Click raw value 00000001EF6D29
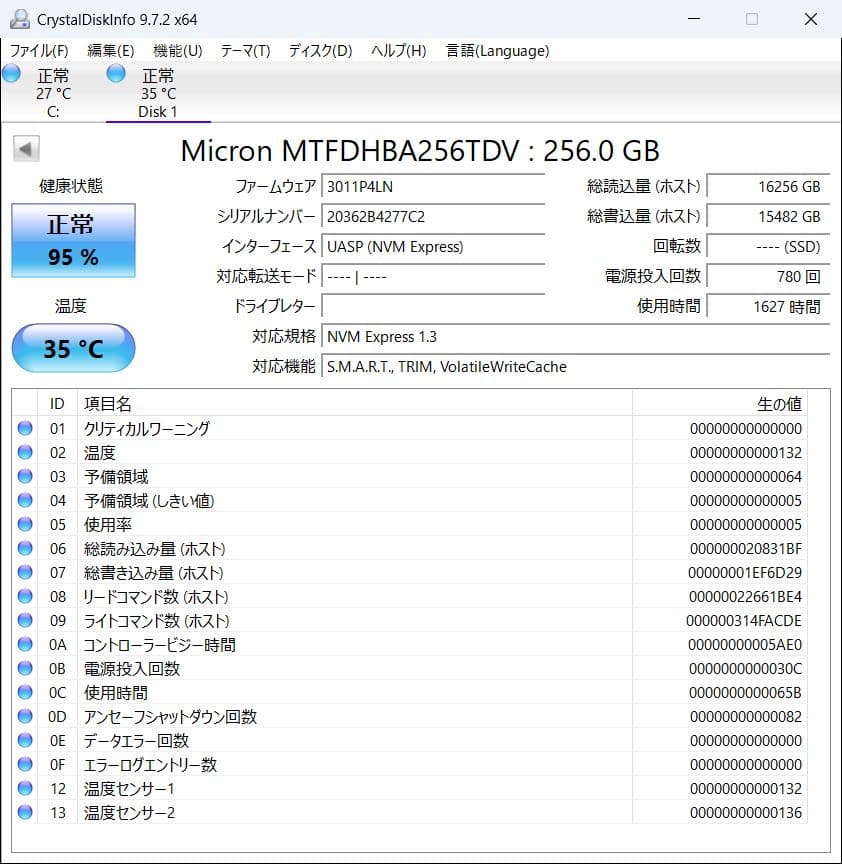Viewport: 842px width, 864px height. tap(745, 573)
